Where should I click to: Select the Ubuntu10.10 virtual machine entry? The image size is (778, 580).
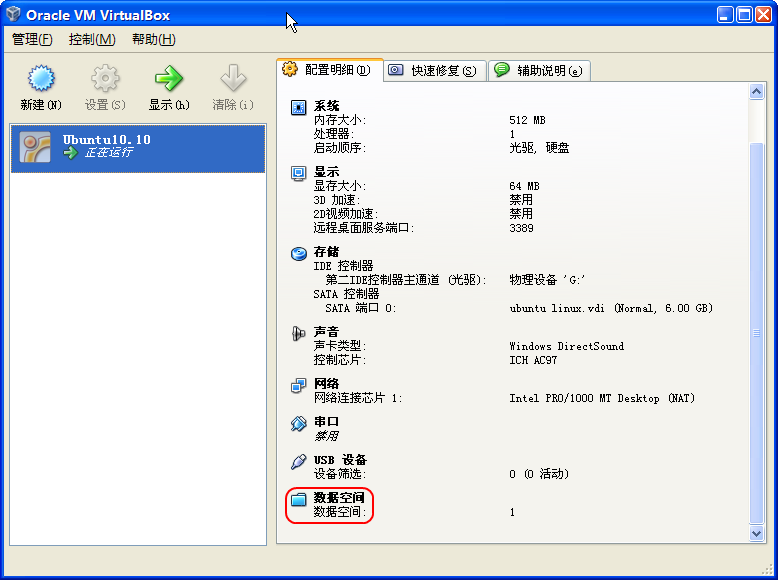[138, 147]
